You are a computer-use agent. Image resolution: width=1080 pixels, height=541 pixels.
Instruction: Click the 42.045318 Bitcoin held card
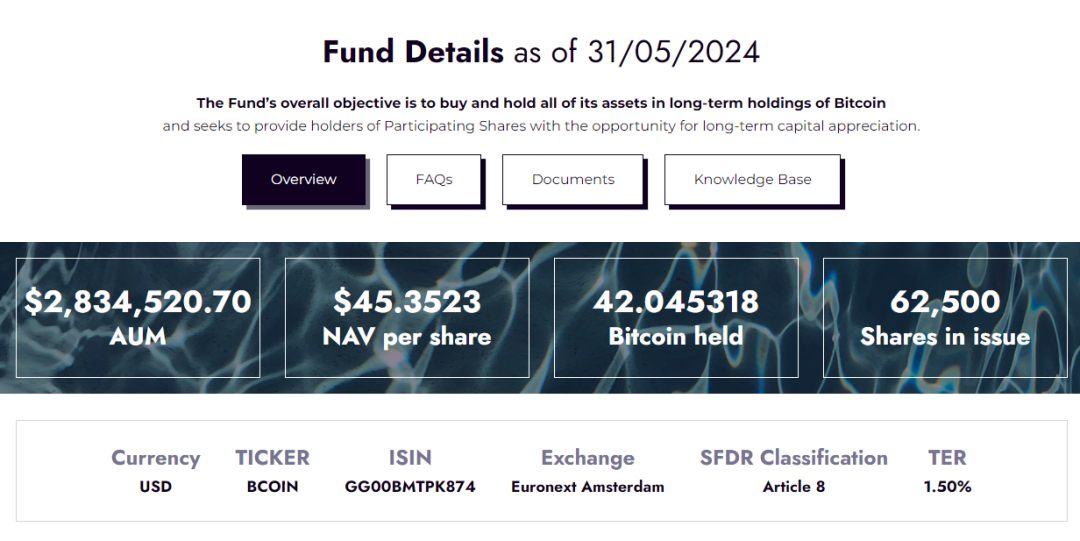click(676, 318)
